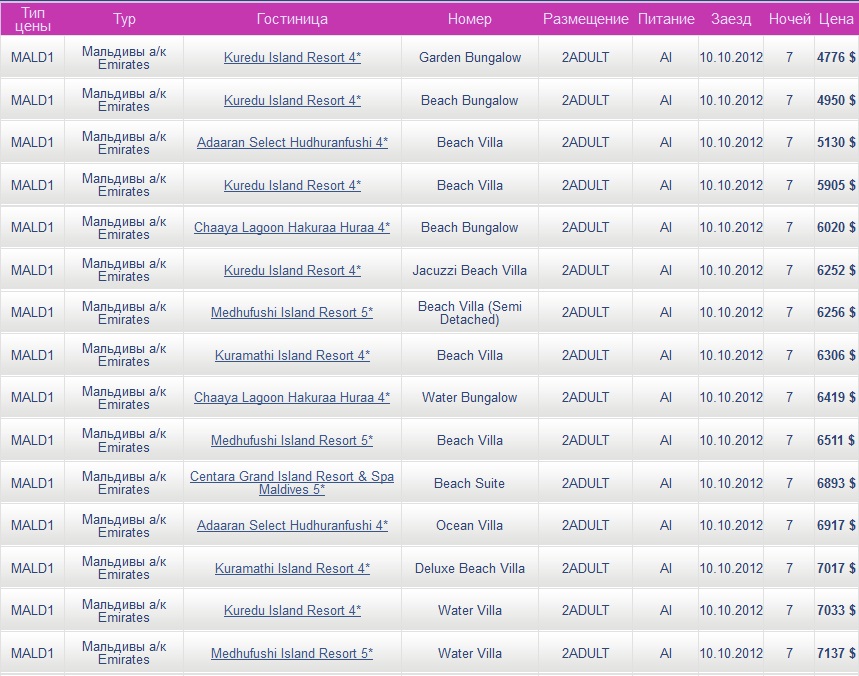Open Adaaran Select Hudhuranfushi link priced 5130 $
Screen dimensions: 859x676
point(292,143)
